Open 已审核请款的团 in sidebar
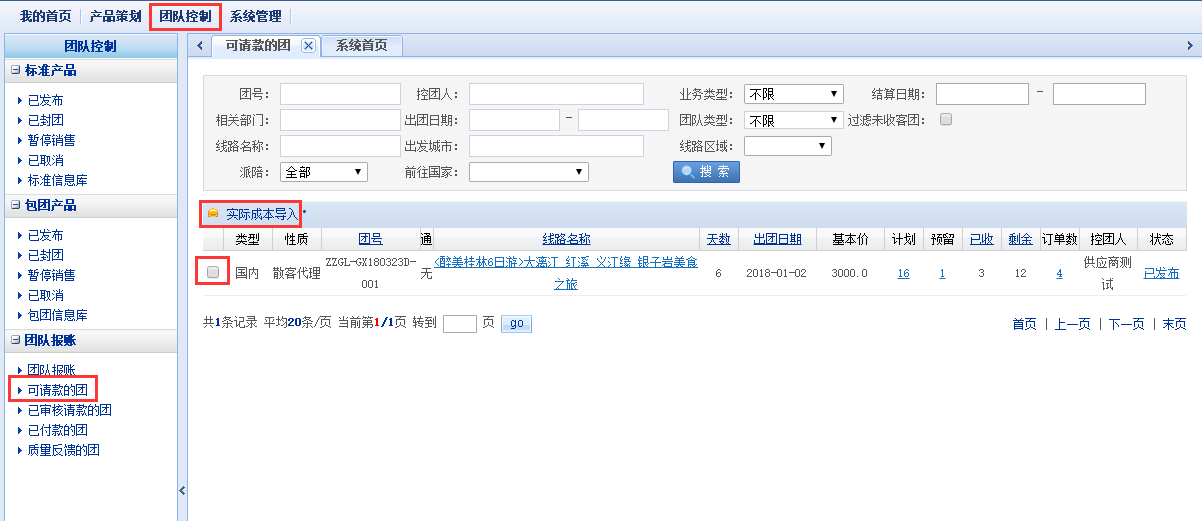This screenshot has width=1202, height=521. click(69, 410)
